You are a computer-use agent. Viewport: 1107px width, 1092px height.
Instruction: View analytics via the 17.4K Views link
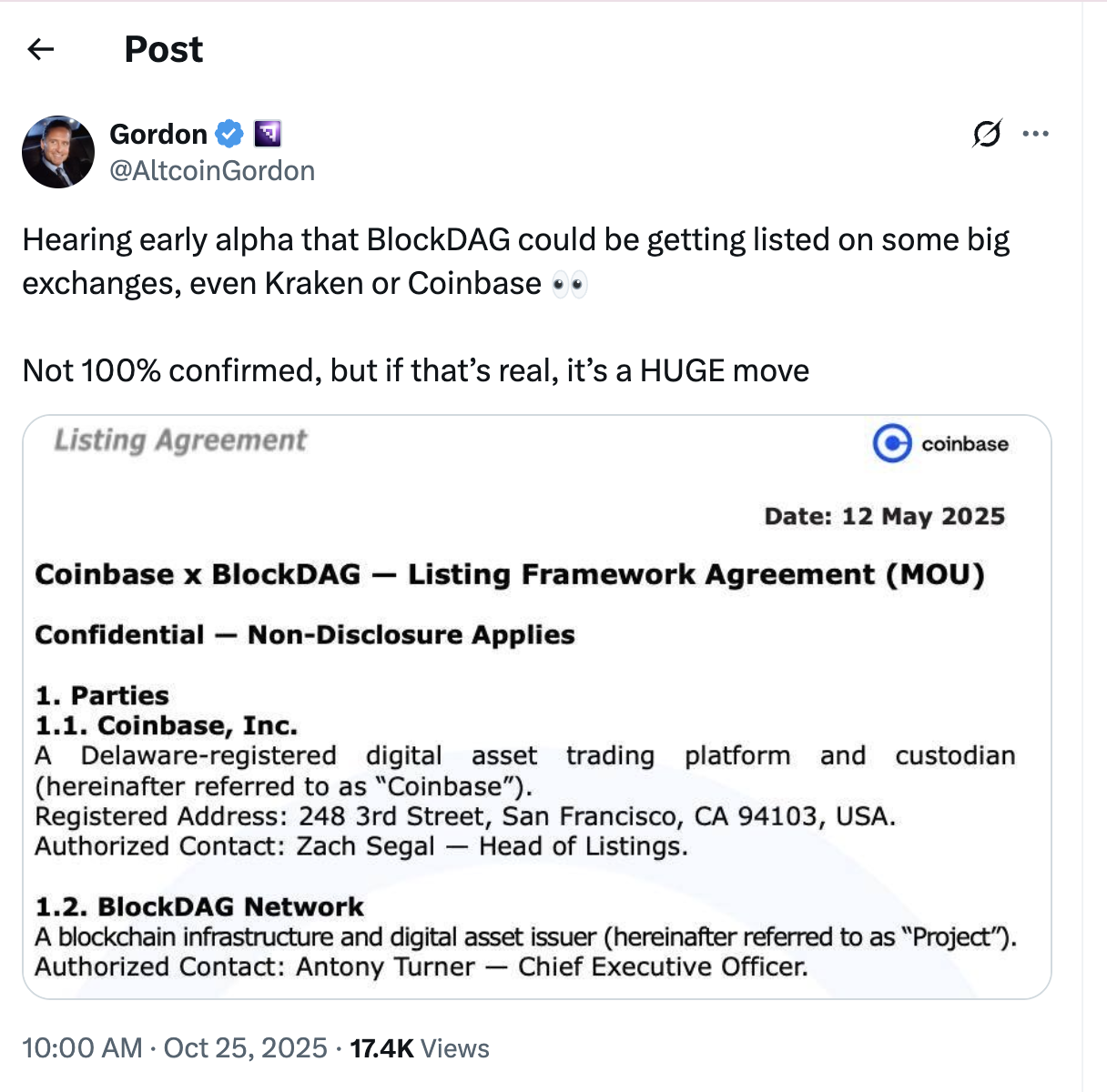pos(418,1048)
